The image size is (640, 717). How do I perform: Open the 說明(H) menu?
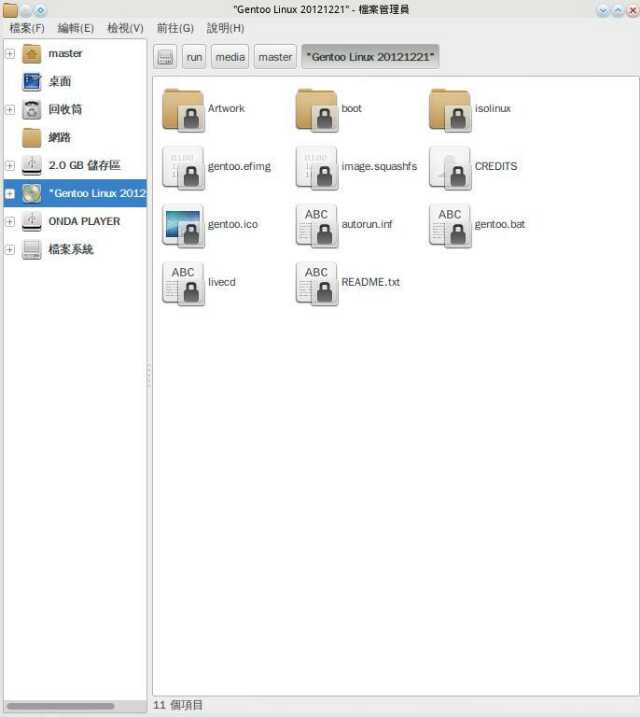(225, 28)
